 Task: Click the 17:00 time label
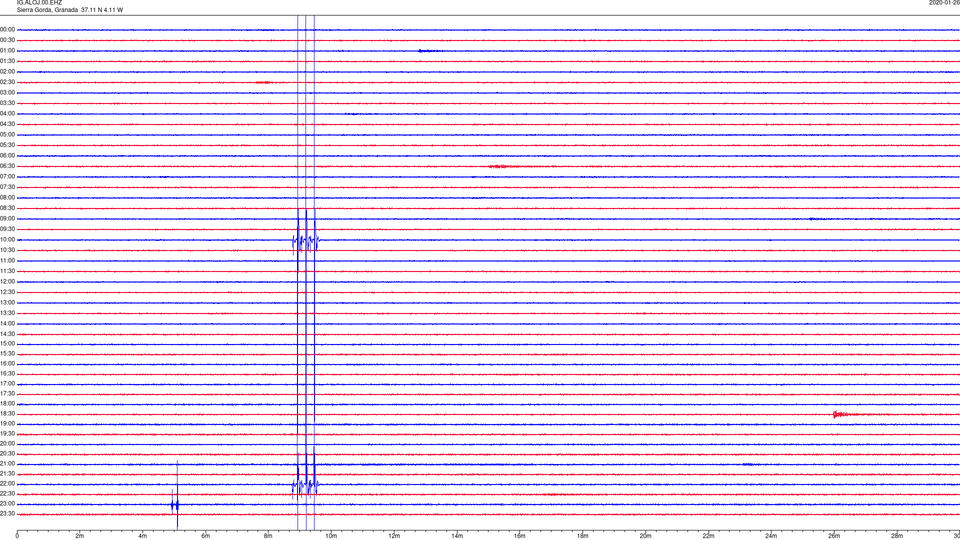click(x=7, y=384)
